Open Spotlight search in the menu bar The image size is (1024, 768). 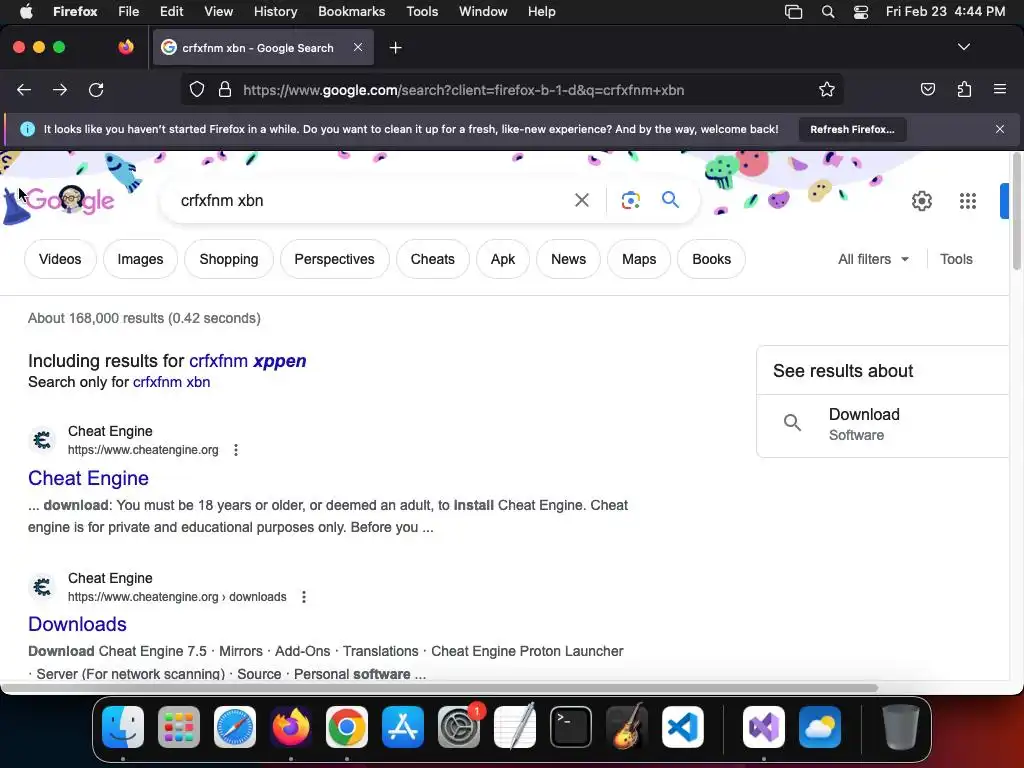coord(827,12)
